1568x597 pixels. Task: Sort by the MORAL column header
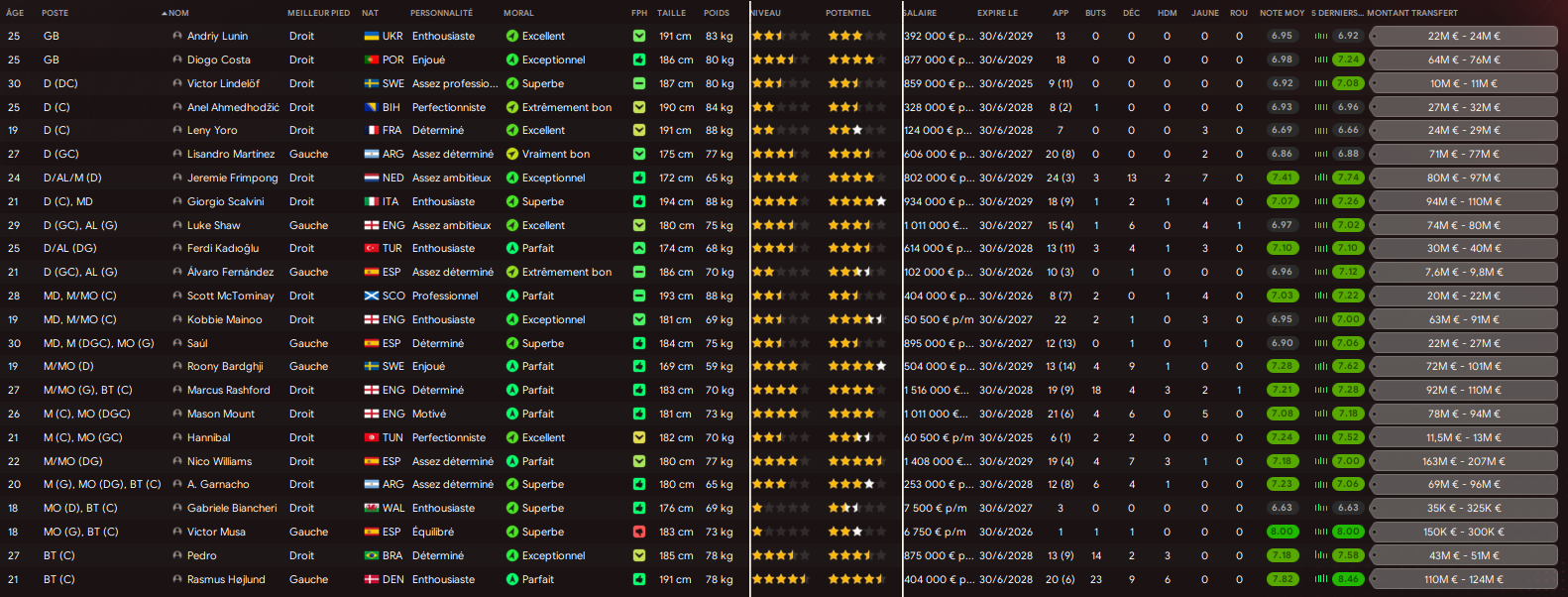coord(518,13)
